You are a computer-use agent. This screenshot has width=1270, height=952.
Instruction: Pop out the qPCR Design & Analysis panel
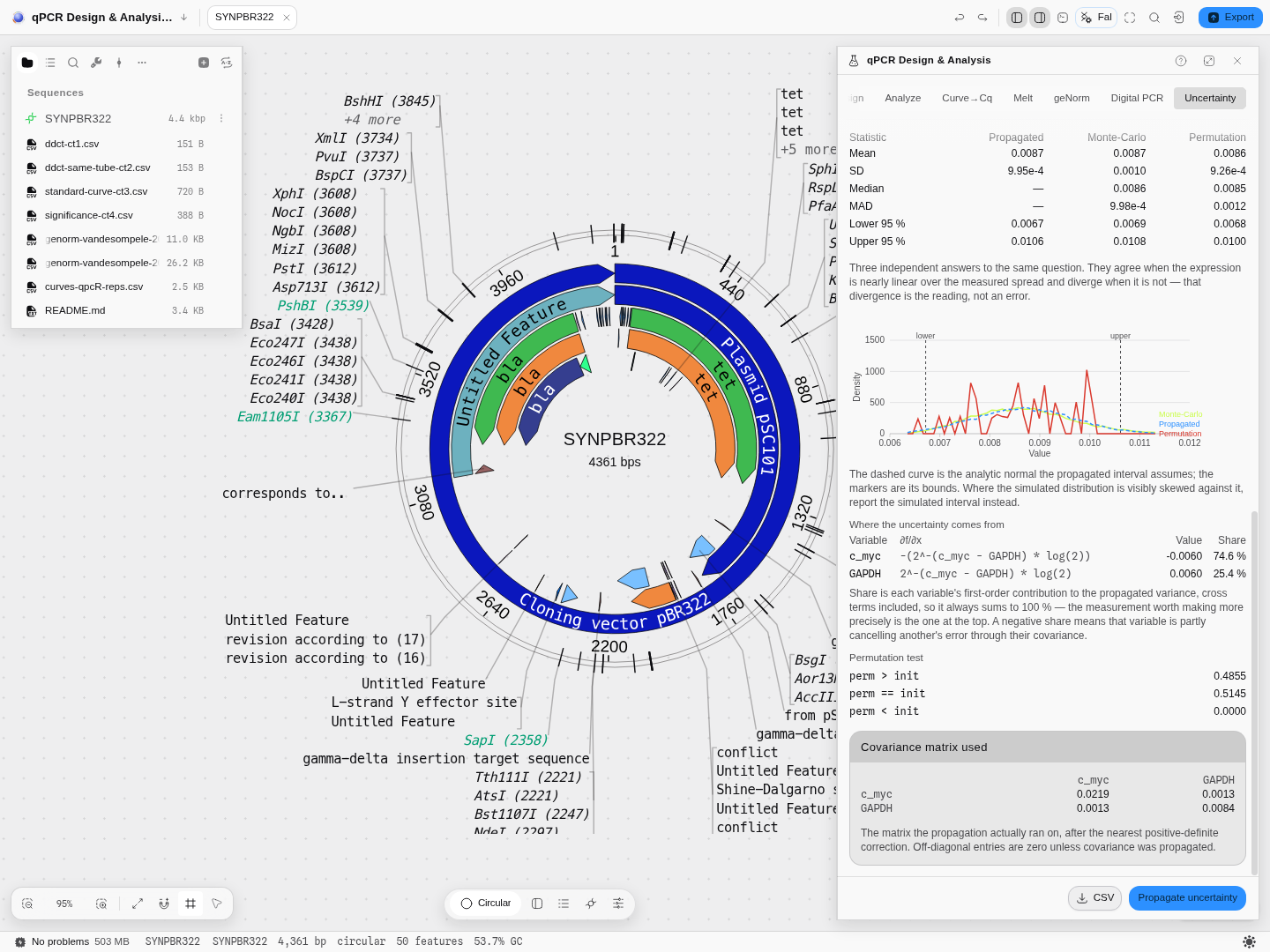[1209, 61]
